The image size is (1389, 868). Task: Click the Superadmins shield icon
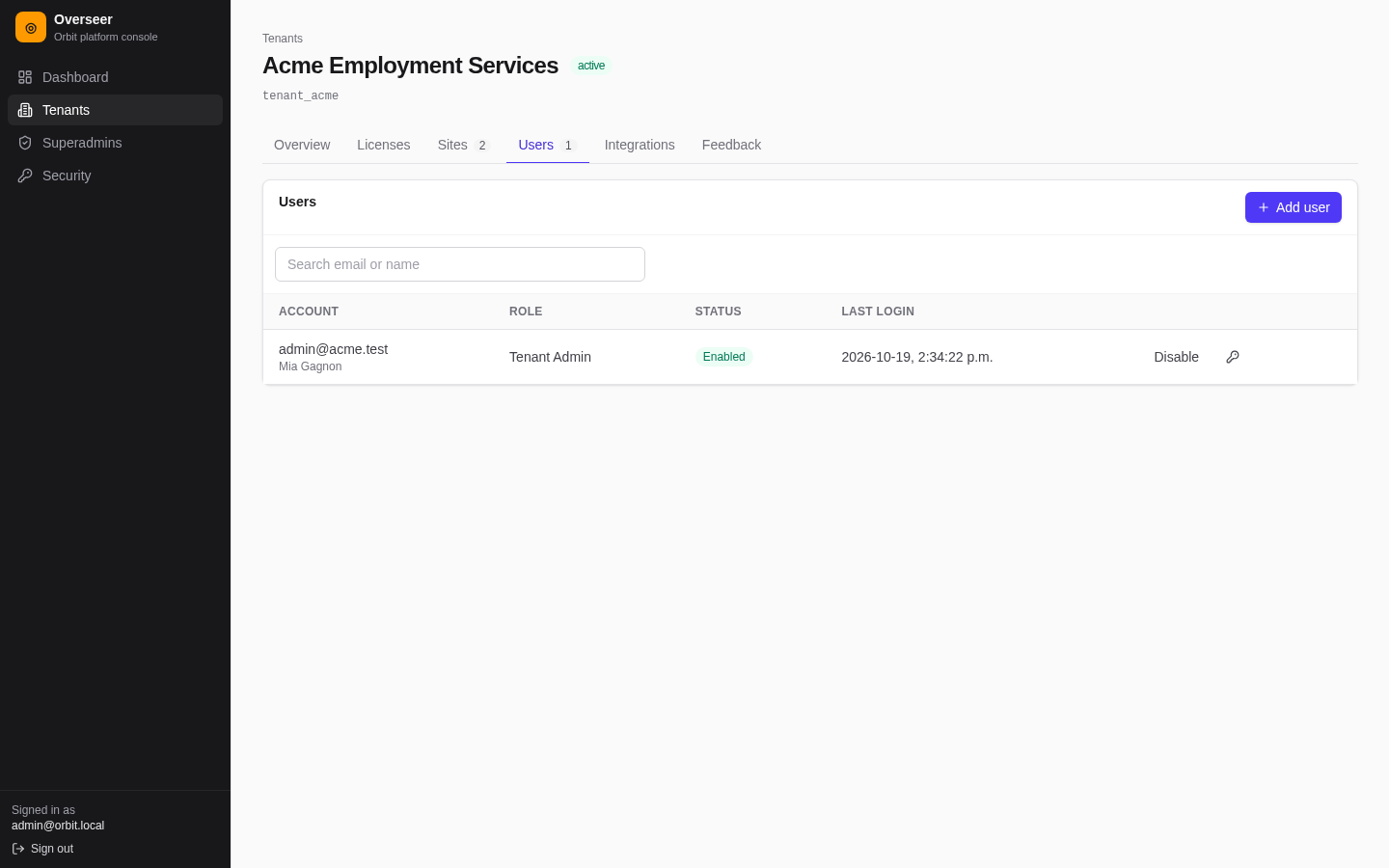tap(25, 143)
